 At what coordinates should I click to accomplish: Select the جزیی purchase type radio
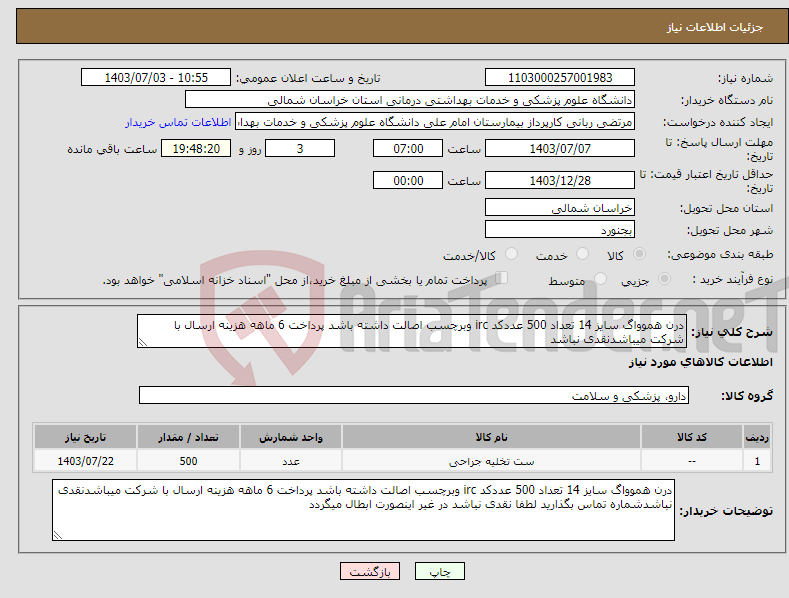664,278
